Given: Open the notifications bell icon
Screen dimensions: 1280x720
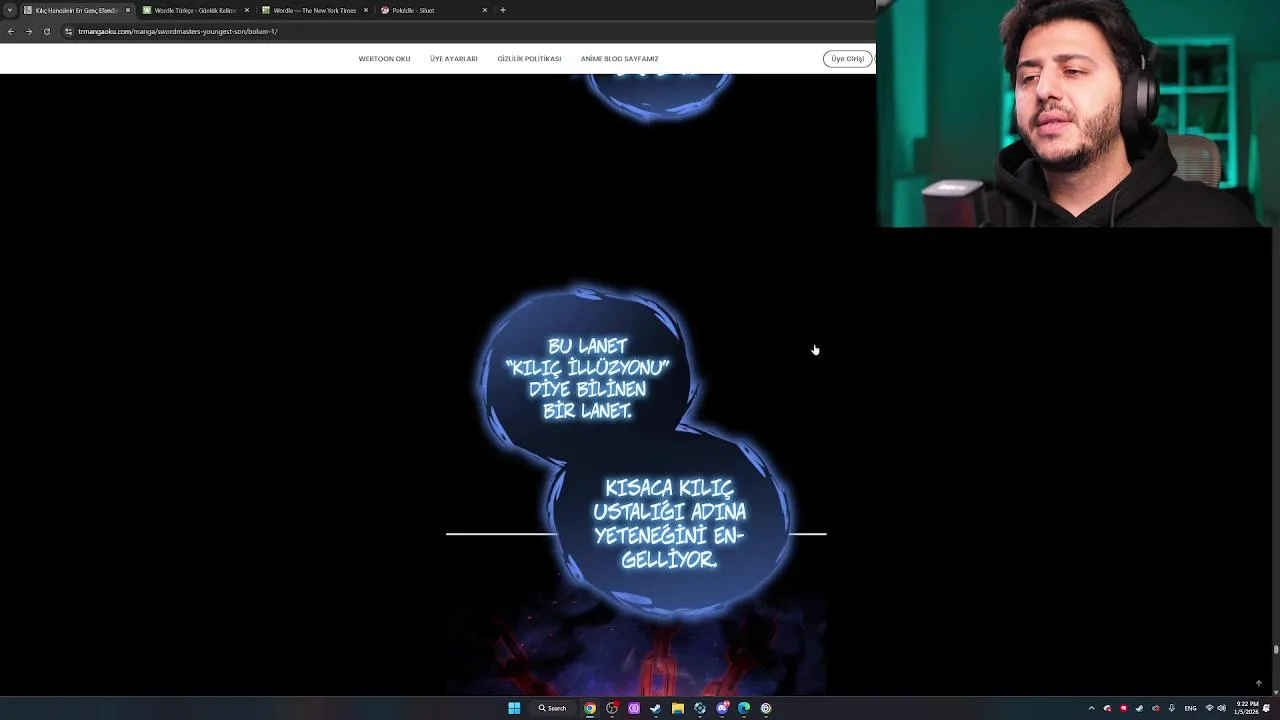Looking at the screenshot, I should coord(1266,708).
